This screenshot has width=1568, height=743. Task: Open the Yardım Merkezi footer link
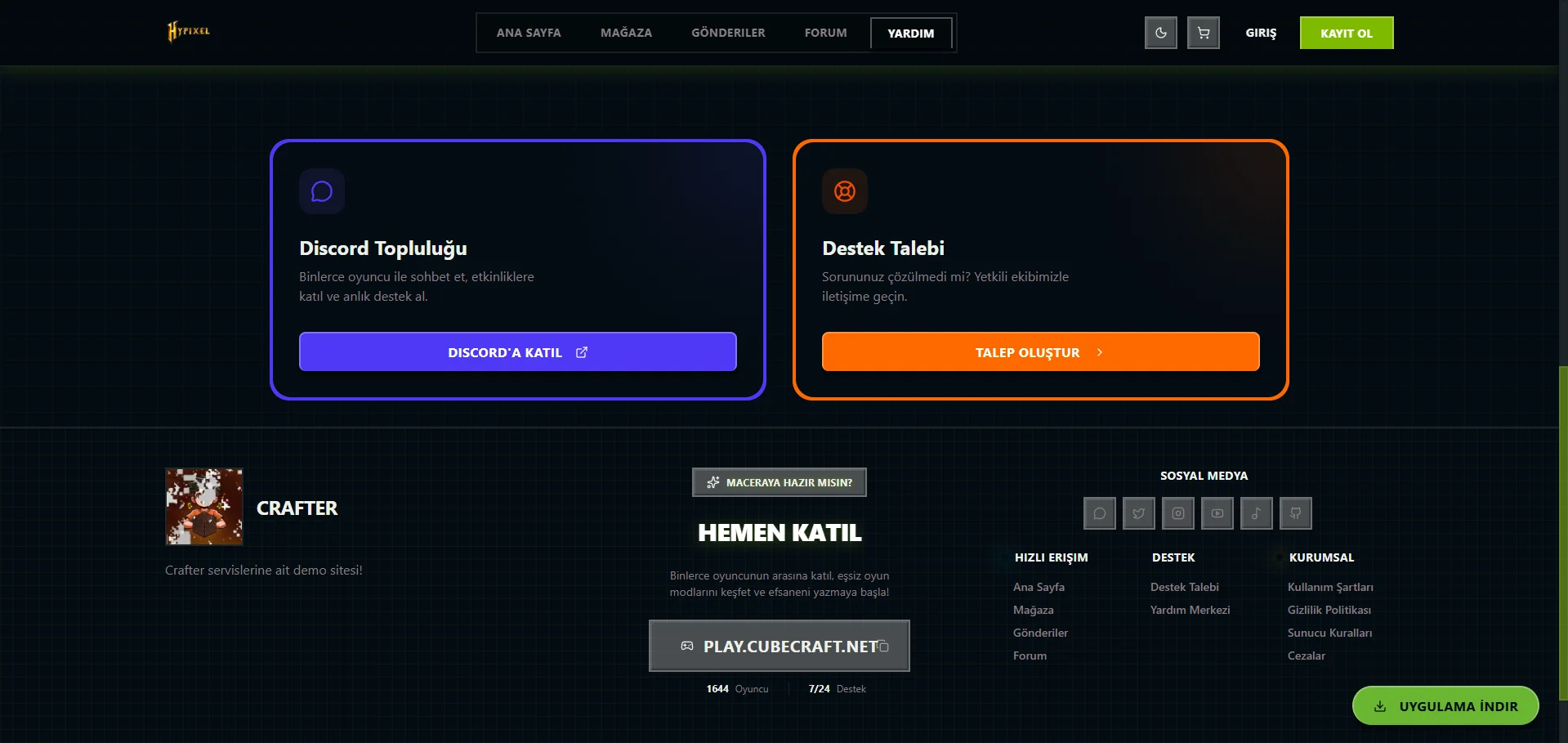(x=1190, y=610)
